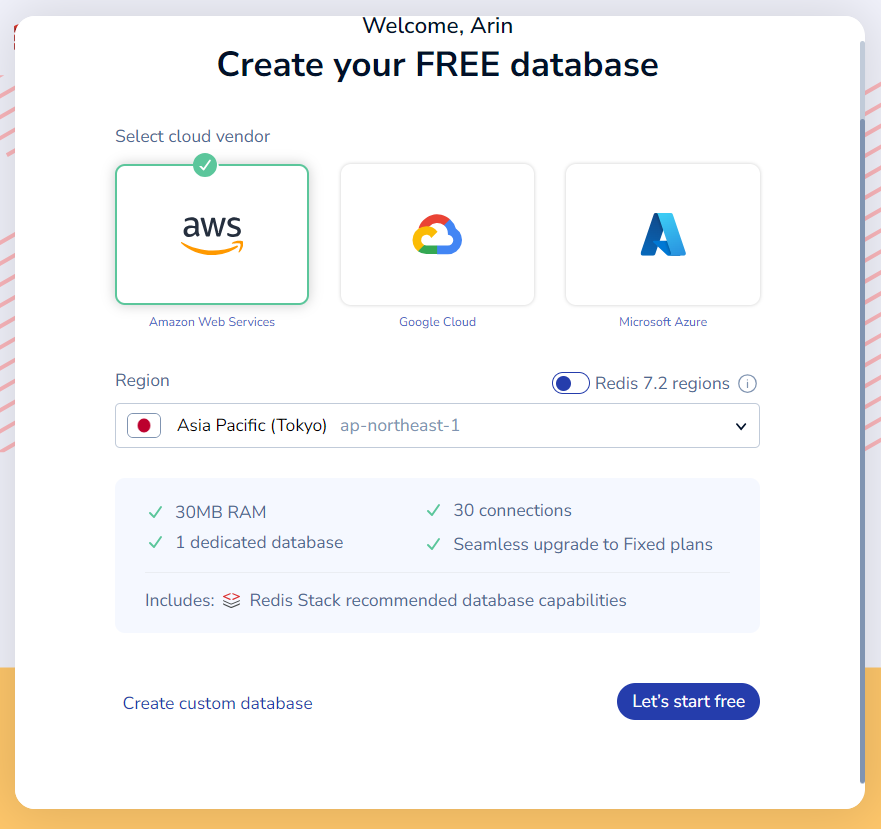881x829 pixels.
Task: Open the Region dropdown showing Asia Pacific (Tokyo)
Action: pos(437,425)
